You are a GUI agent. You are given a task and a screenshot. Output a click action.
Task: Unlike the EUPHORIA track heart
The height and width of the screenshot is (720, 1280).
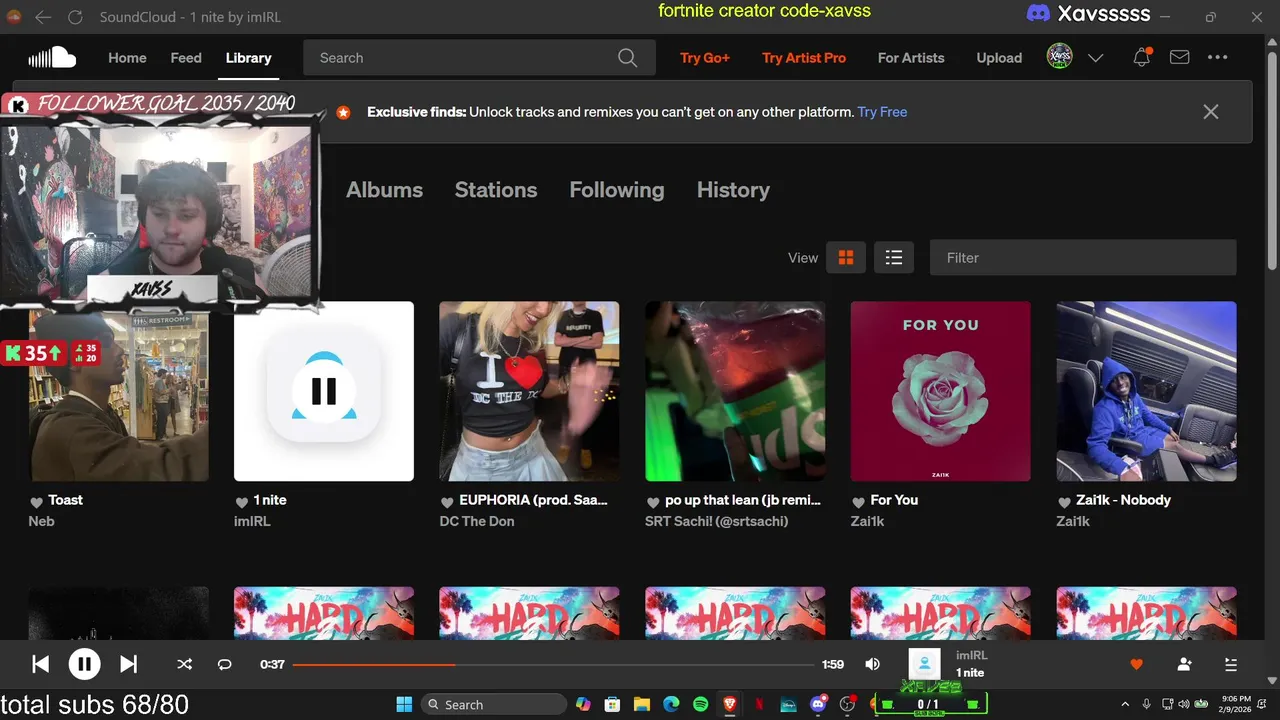coord(447,502)
